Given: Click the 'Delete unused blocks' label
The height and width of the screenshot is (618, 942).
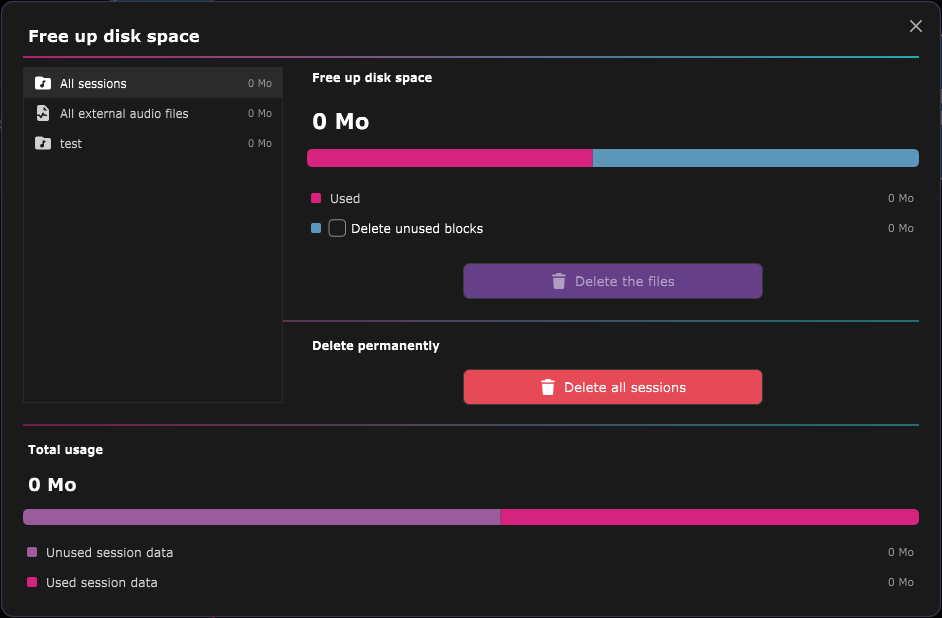Looking at the screenshot, I should pyautogui.click(x=417, y=228).
